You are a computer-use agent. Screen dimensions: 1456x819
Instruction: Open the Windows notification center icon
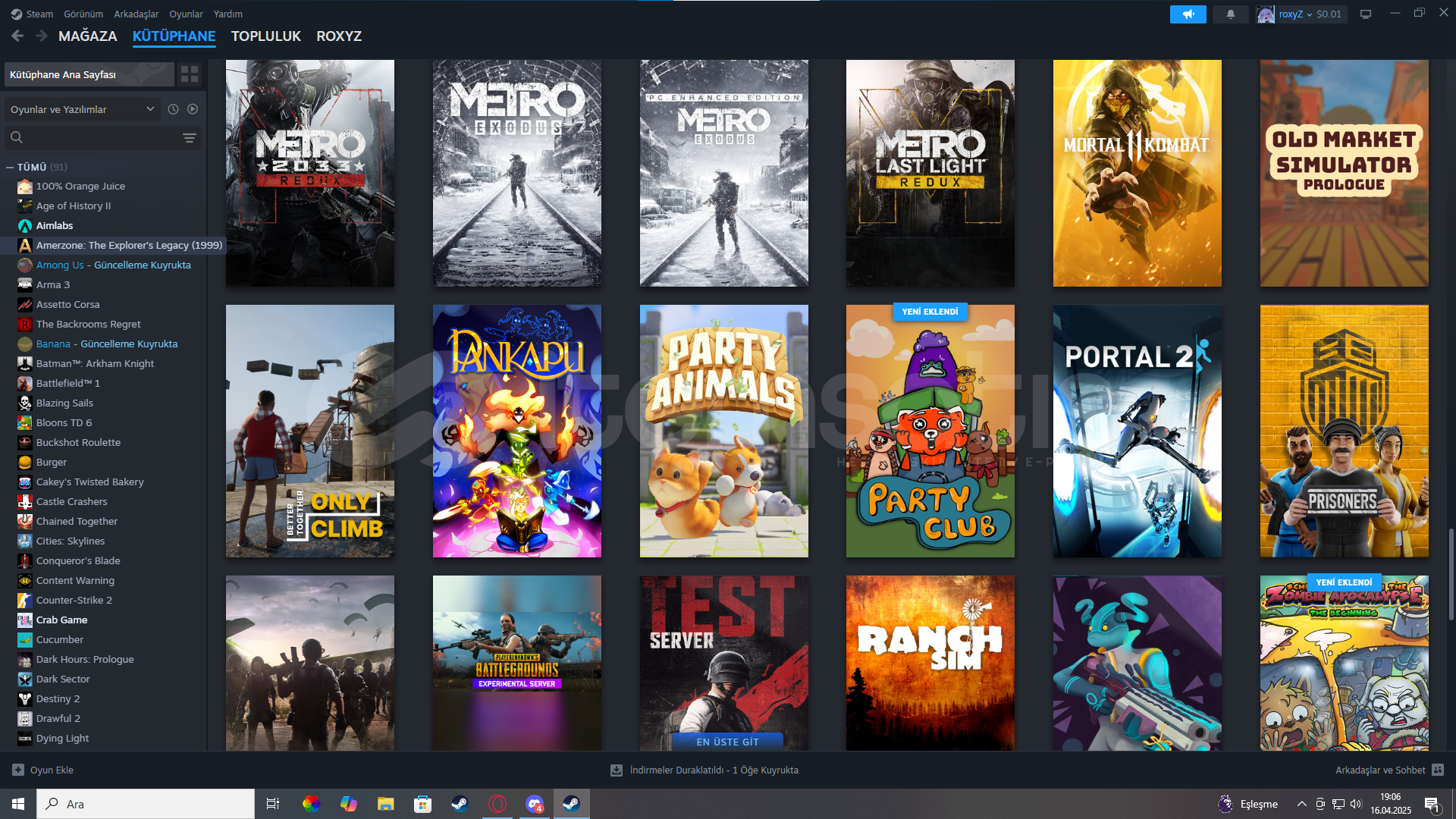click(x=1432, y=804)
